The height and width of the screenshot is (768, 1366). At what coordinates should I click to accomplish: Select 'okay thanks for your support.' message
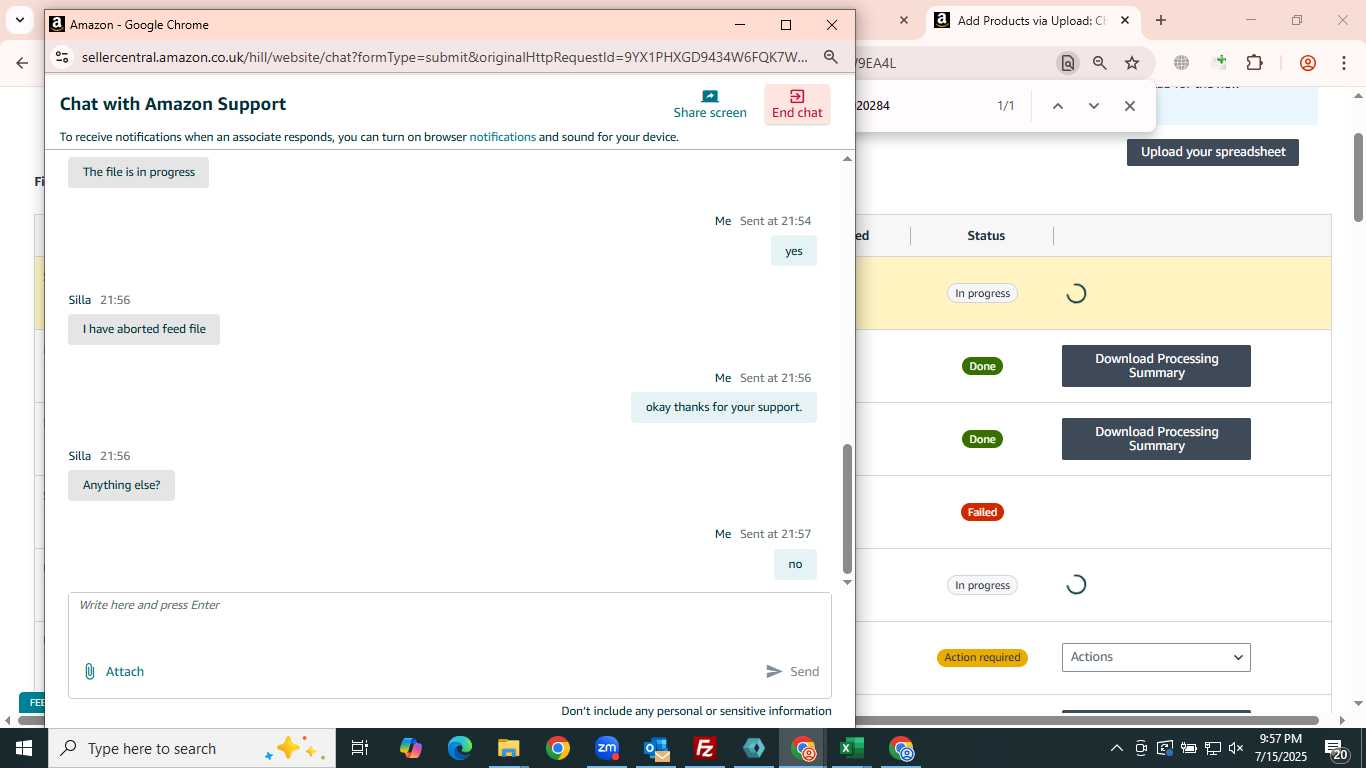pyautogui.click(x=724, y=407)
